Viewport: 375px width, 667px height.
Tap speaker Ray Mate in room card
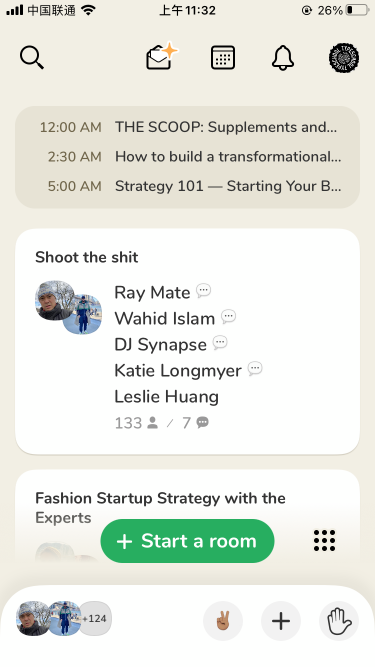coord(152,293)
